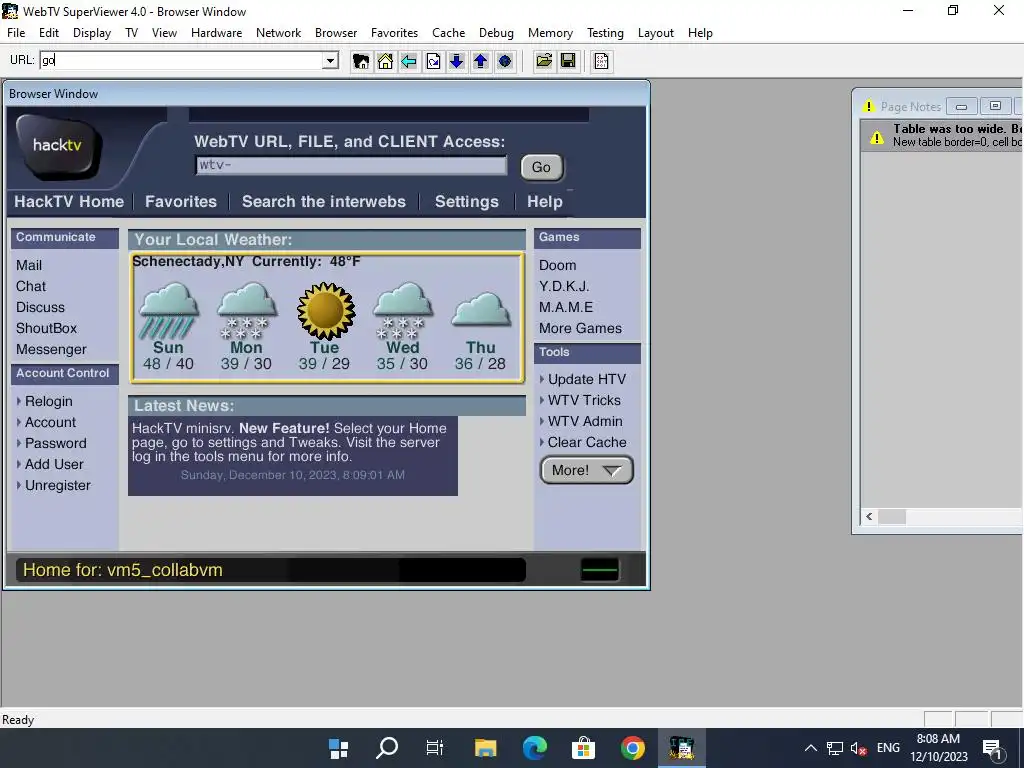Click the blue globe toolbar icon
Image resolution: width=1024 pixels, height=768 pixels.
505,61
